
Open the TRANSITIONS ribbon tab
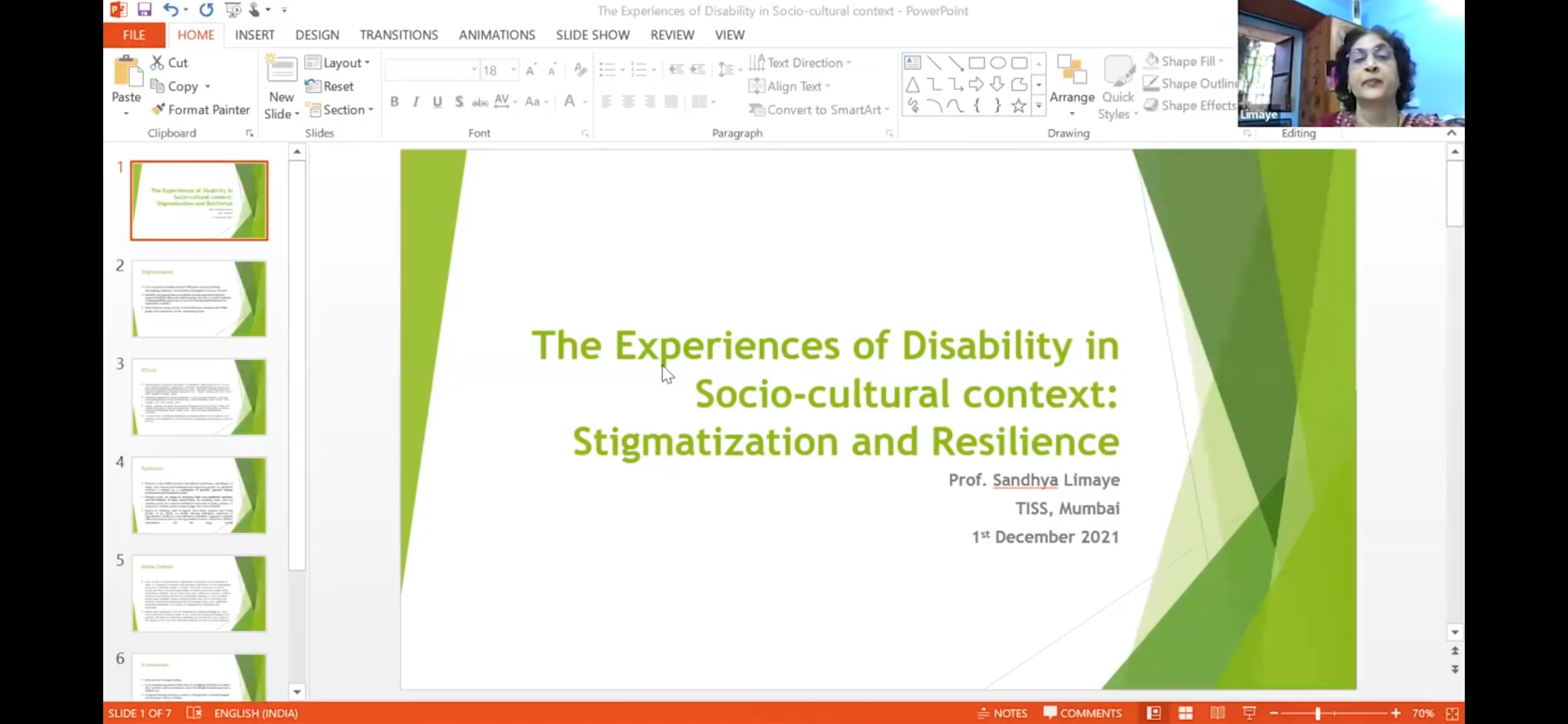(x=399, y=35)
